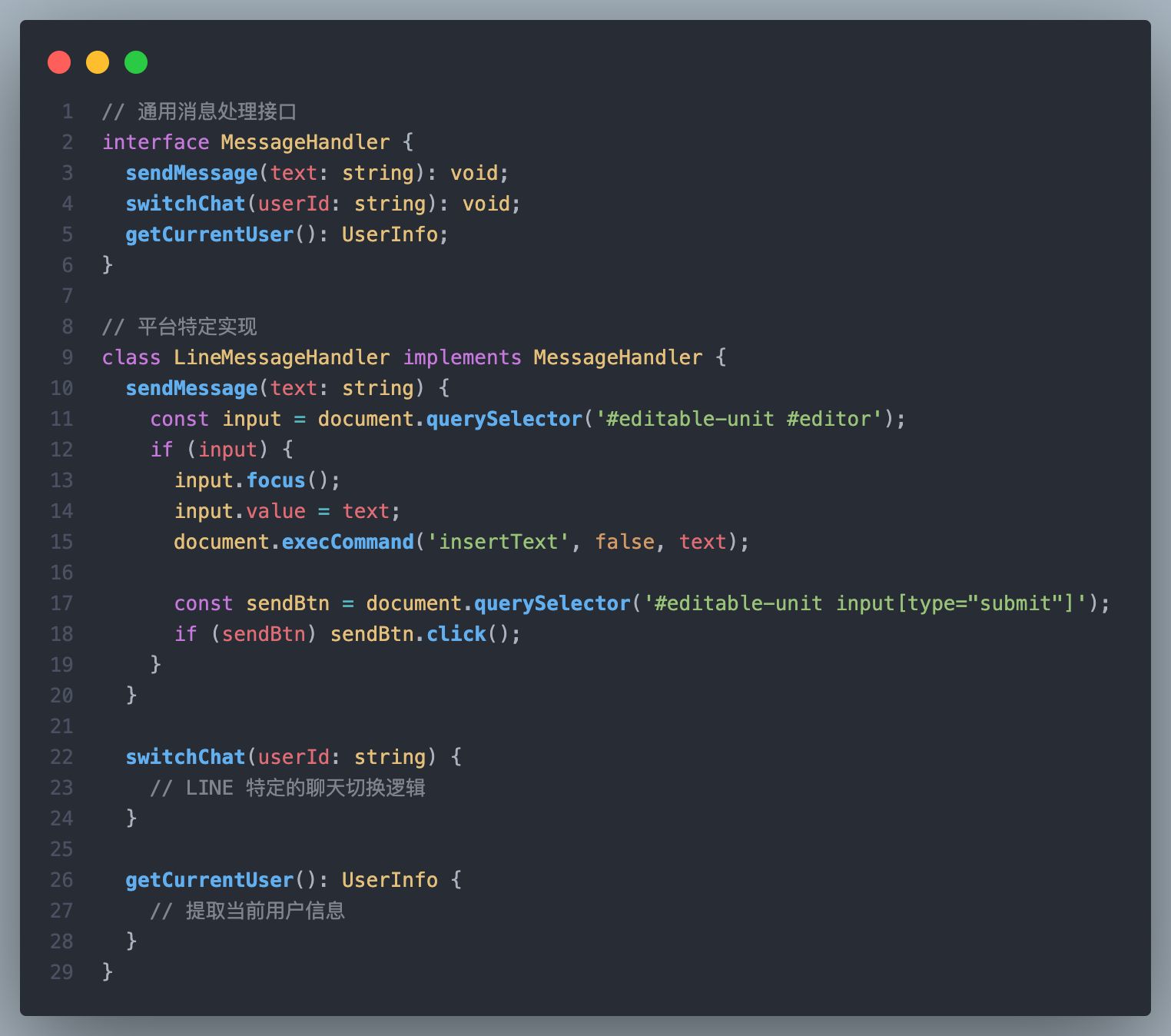This screenshot has height=1036, width=1171.
Task: Click 'LineMessageHandler' class name
Action: pos(282,357)
